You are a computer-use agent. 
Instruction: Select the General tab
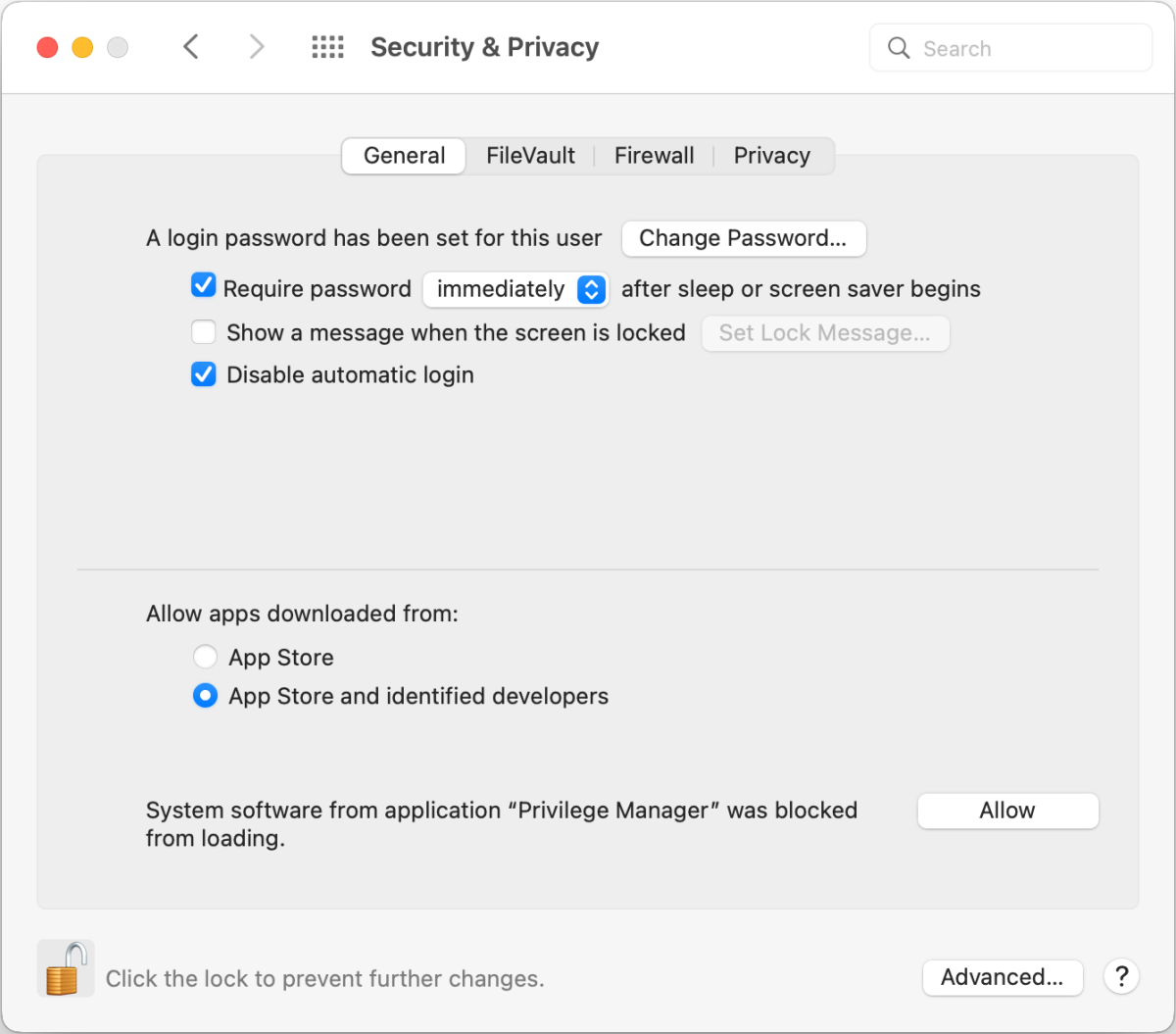click(404, 156)
